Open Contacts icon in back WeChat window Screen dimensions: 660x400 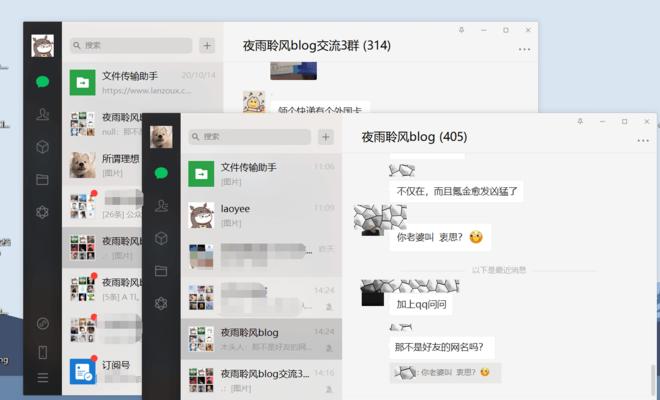click(43, 114)
